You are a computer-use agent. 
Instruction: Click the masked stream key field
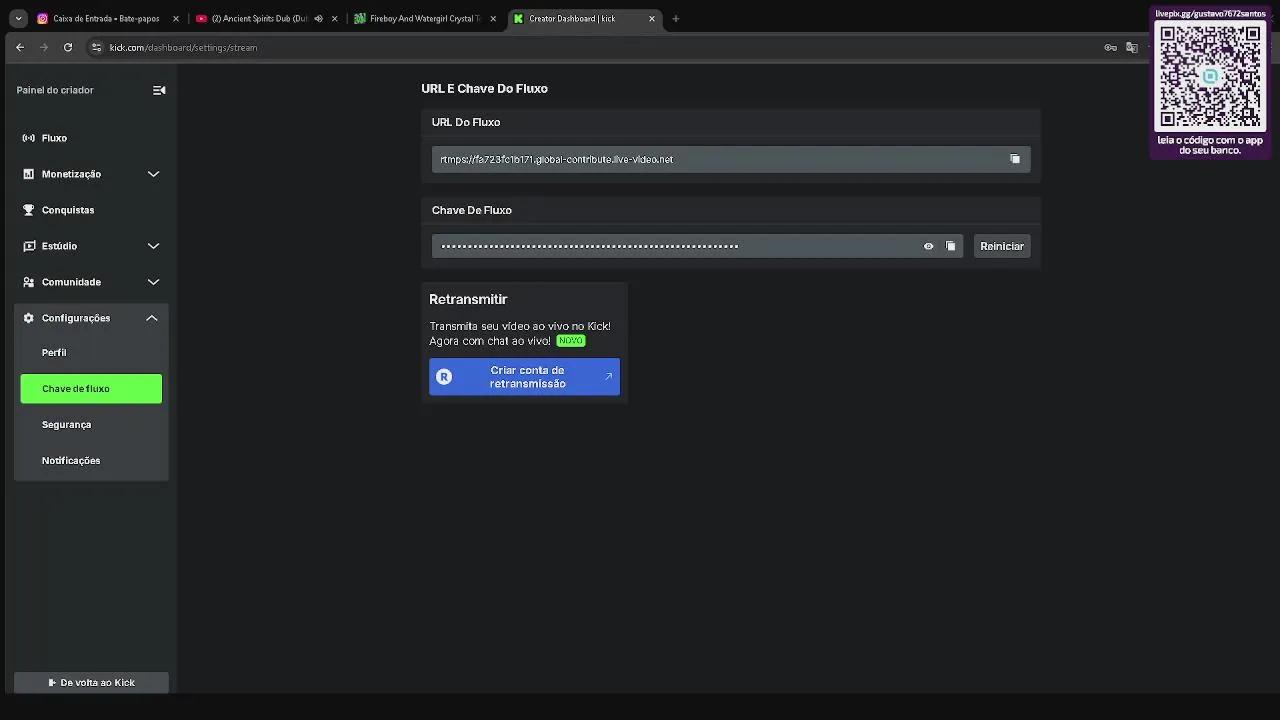(x=697, y=246)
